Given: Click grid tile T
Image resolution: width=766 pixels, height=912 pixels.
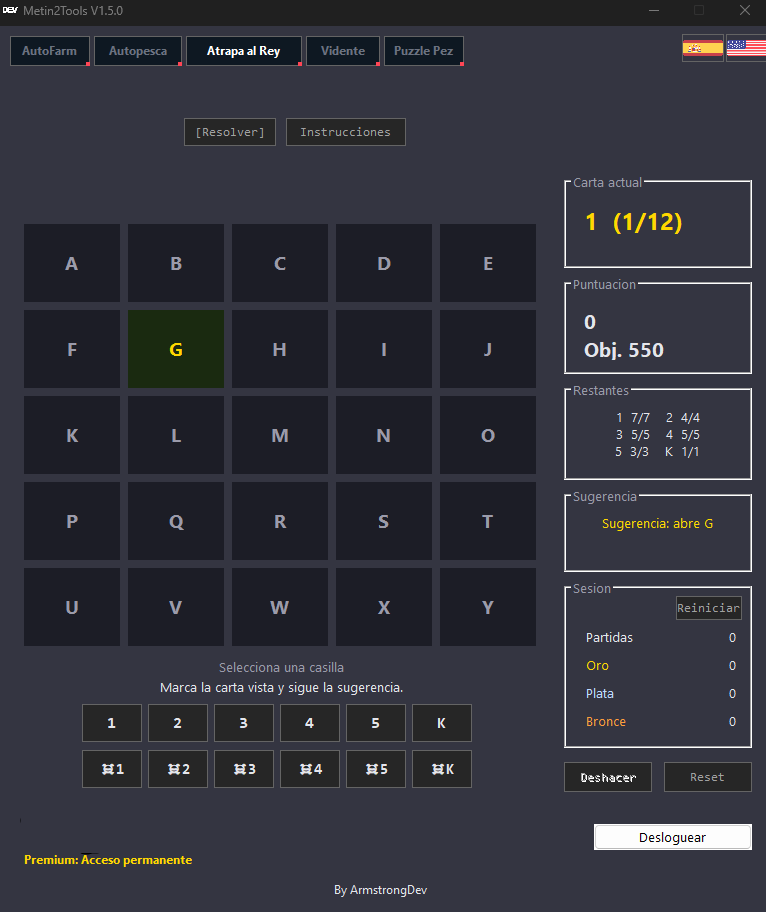Looking at the screenshot, I should click(x=488, y=521).
